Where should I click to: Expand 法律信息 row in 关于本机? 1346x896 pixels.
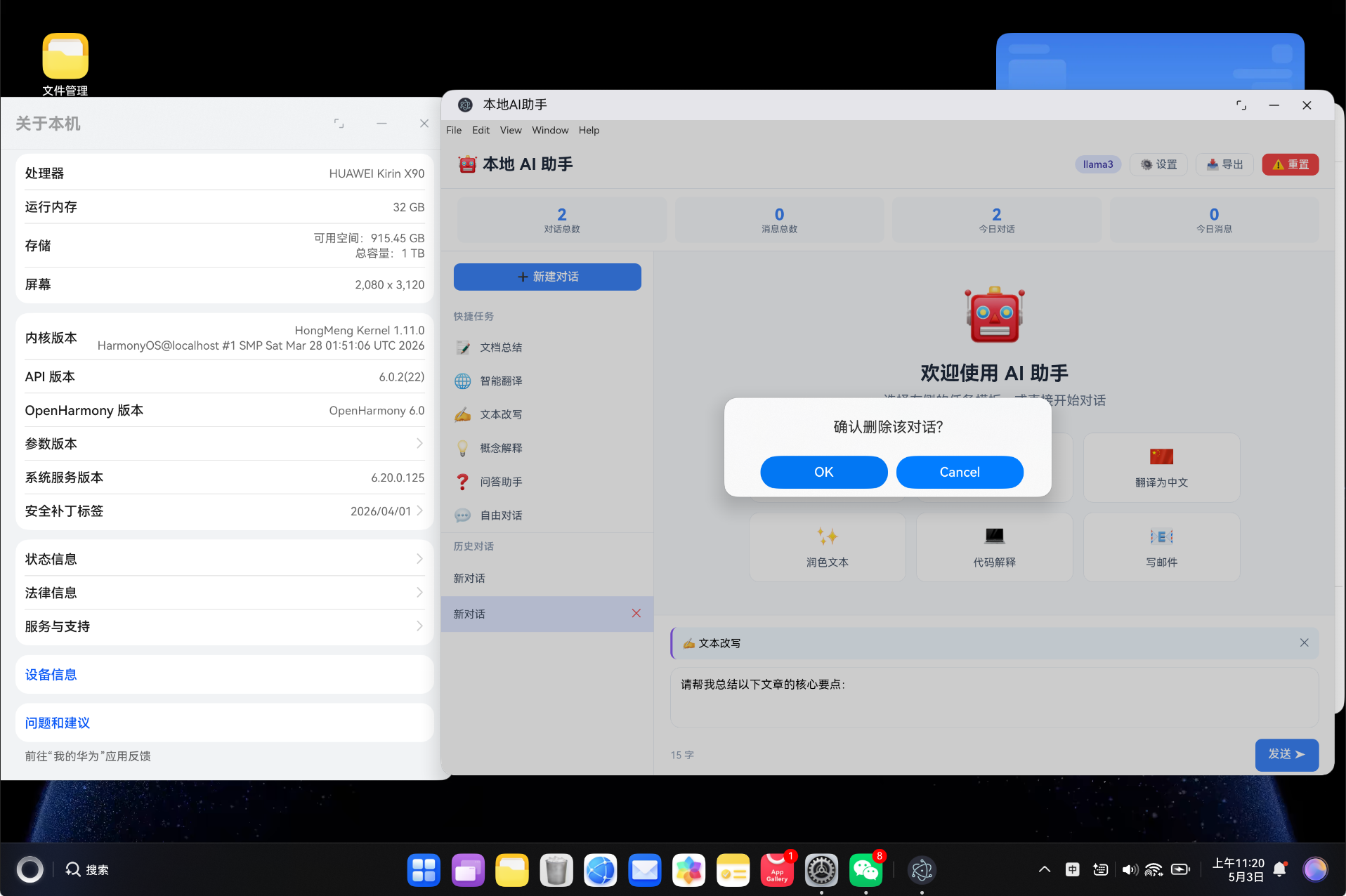tap(224, 593)
